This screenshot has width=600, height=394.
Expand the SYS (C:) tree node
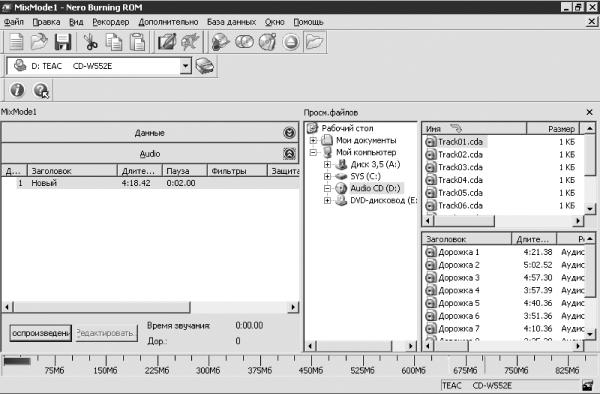pos(327,176)
